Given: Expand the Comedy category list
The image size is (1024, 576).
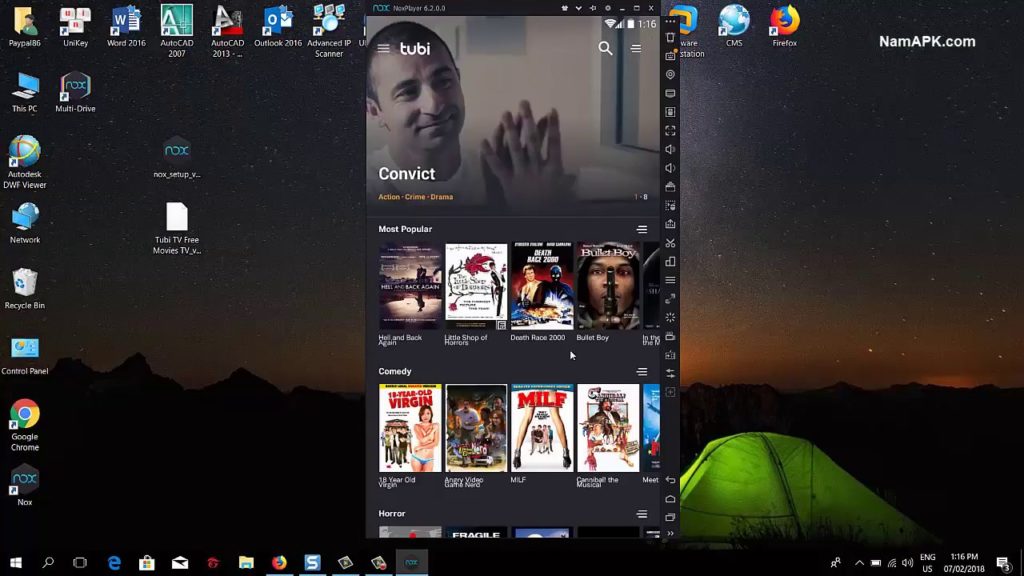Looking at the screenshot, I should coord(642,372).
